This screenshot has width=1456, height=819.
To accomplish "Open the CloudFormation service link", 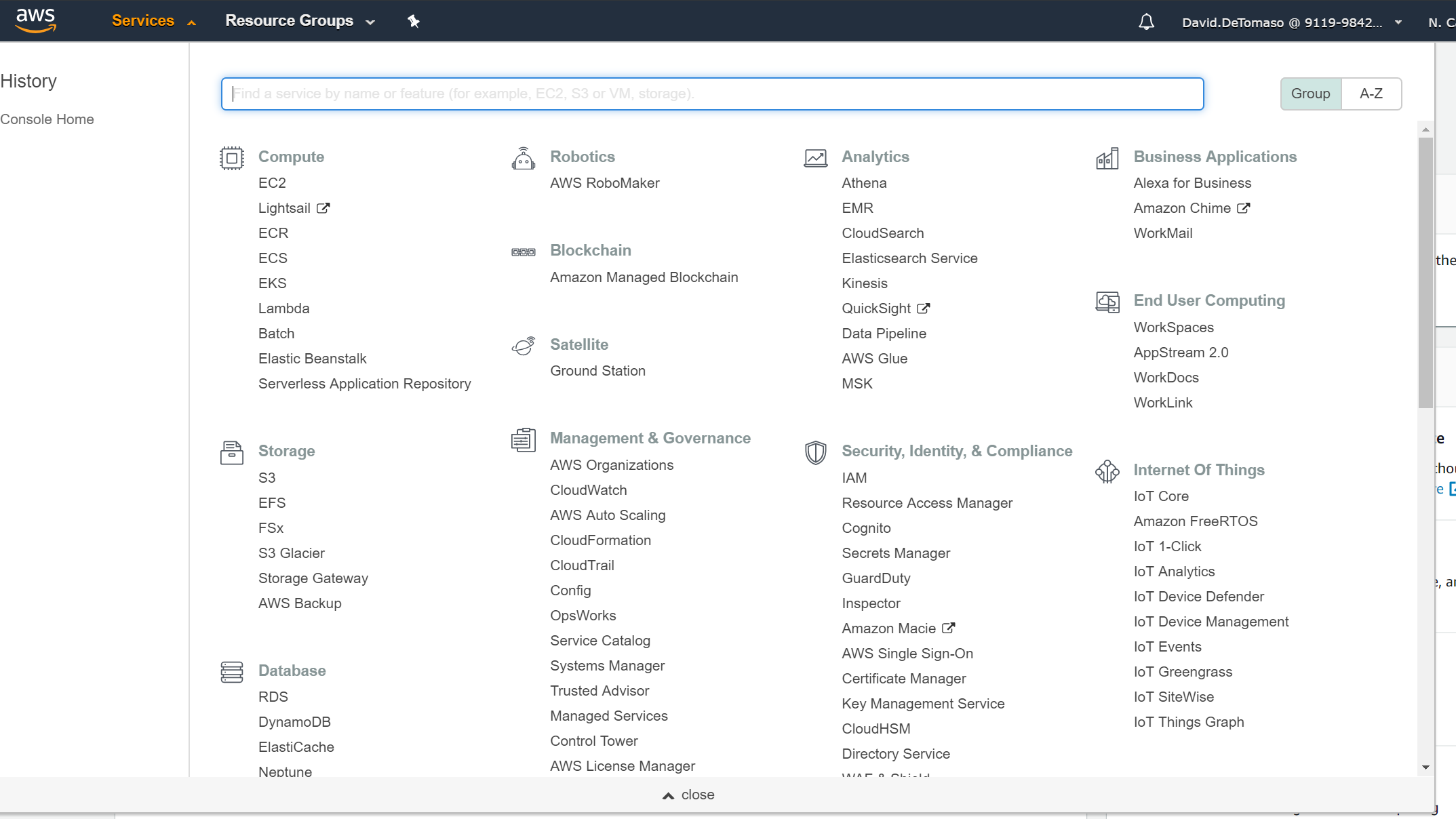I will pyautogui.click(x=600, y=540).
